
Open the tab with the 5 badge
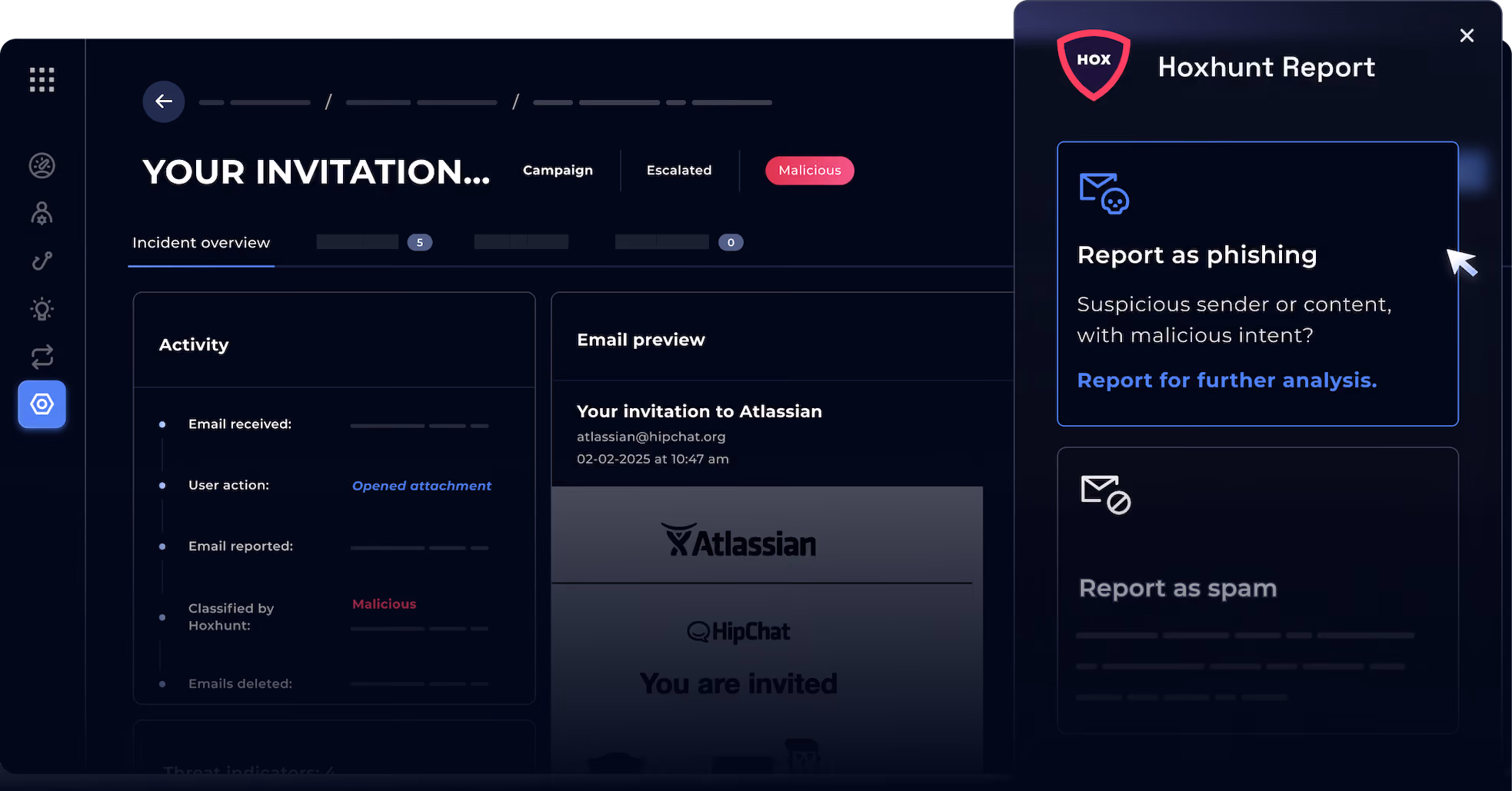point(375,242)
